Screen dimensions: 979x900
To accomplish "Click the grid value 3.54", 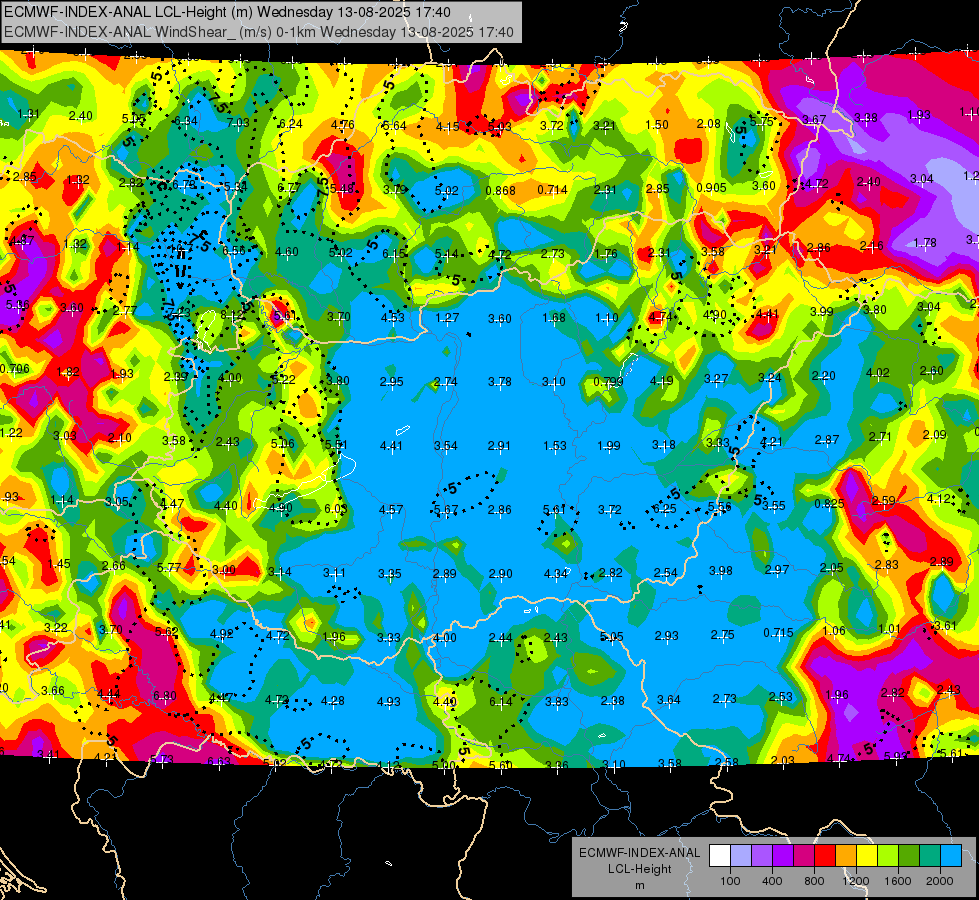I will click(446, 445).
